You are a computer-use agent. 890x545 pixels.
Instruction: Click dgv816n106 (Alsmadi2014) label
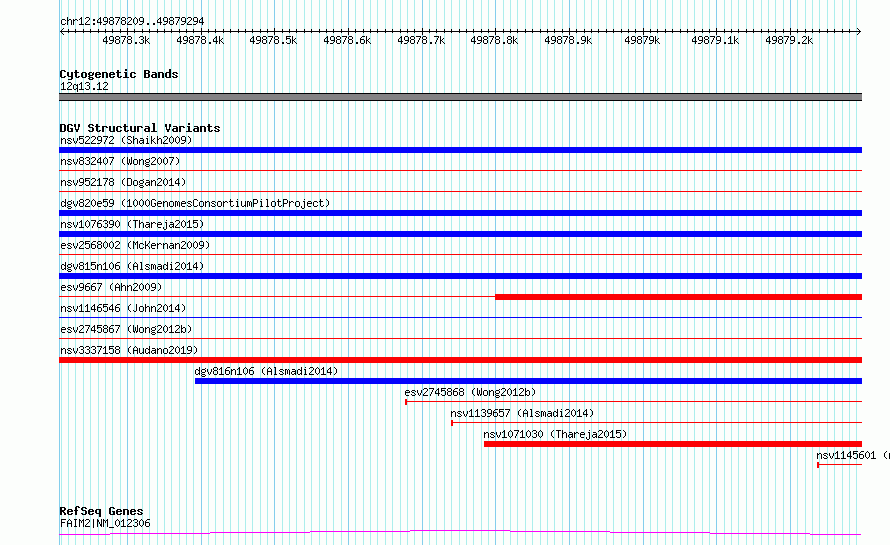(x=266, y=371)
